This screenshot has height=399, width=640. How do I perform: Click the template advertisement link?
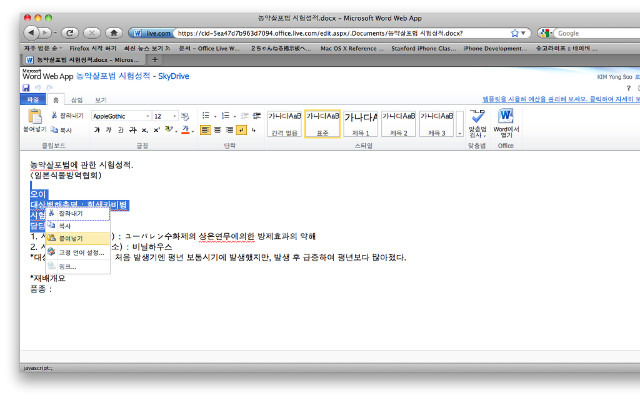pos(561,99)
